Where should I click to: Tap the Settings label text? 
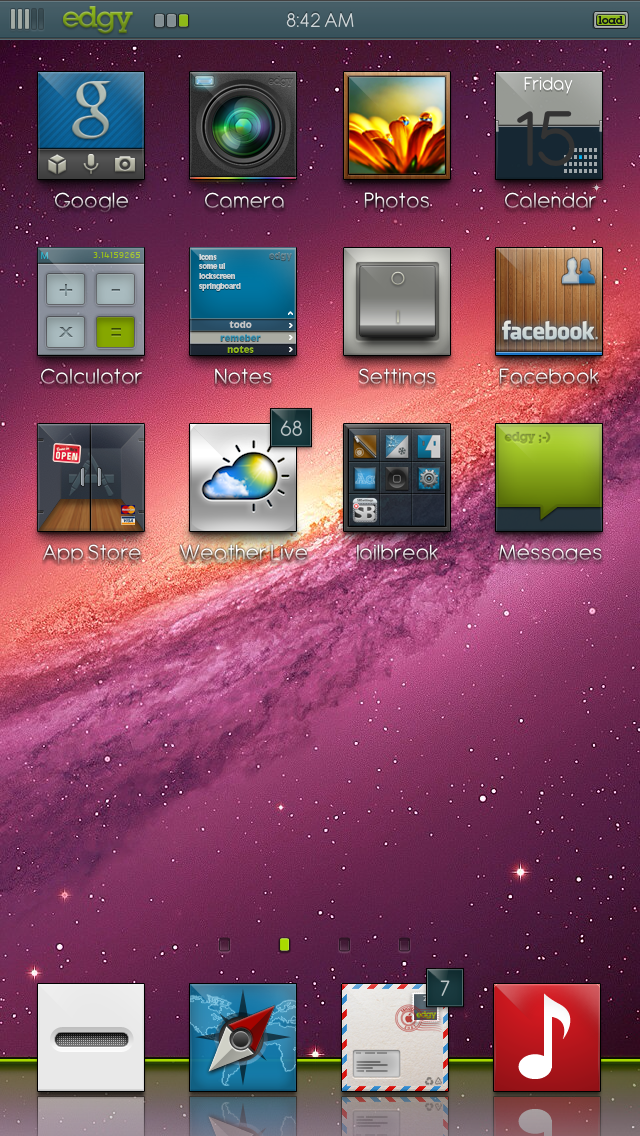point(397,377)
